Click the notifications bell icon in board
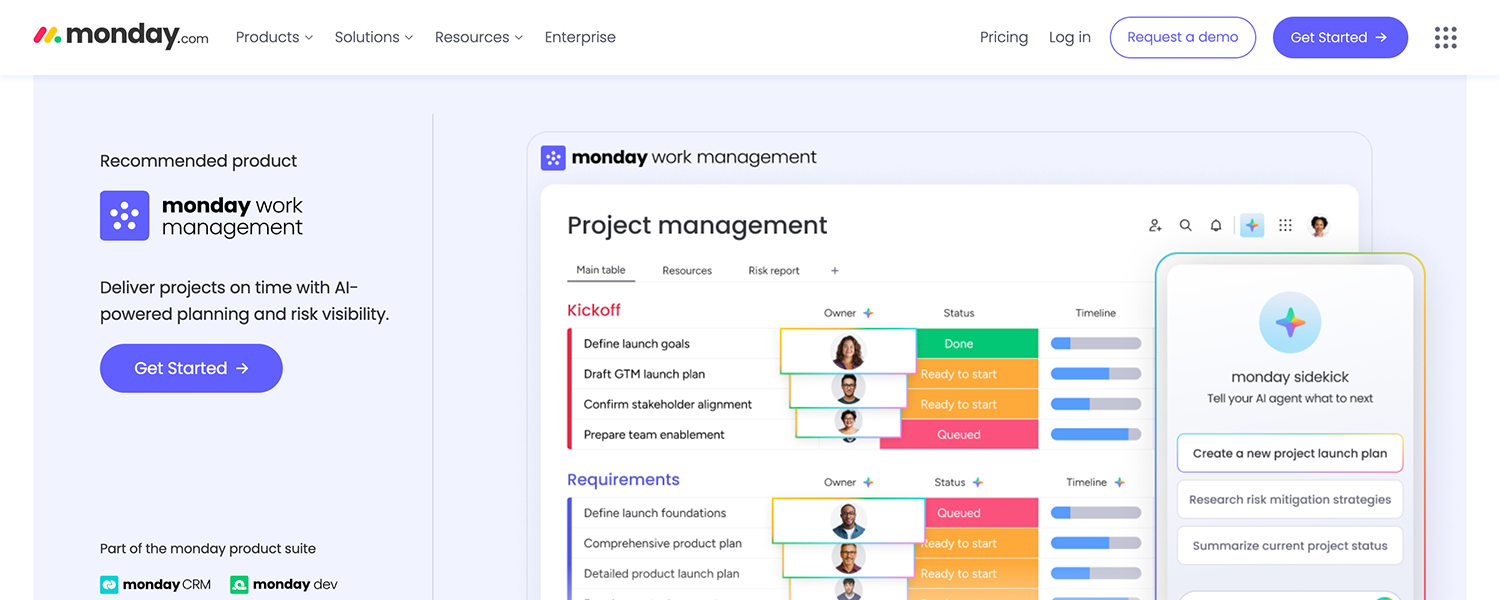This screenshot has width=1500, height=600. pos(1216,226)
